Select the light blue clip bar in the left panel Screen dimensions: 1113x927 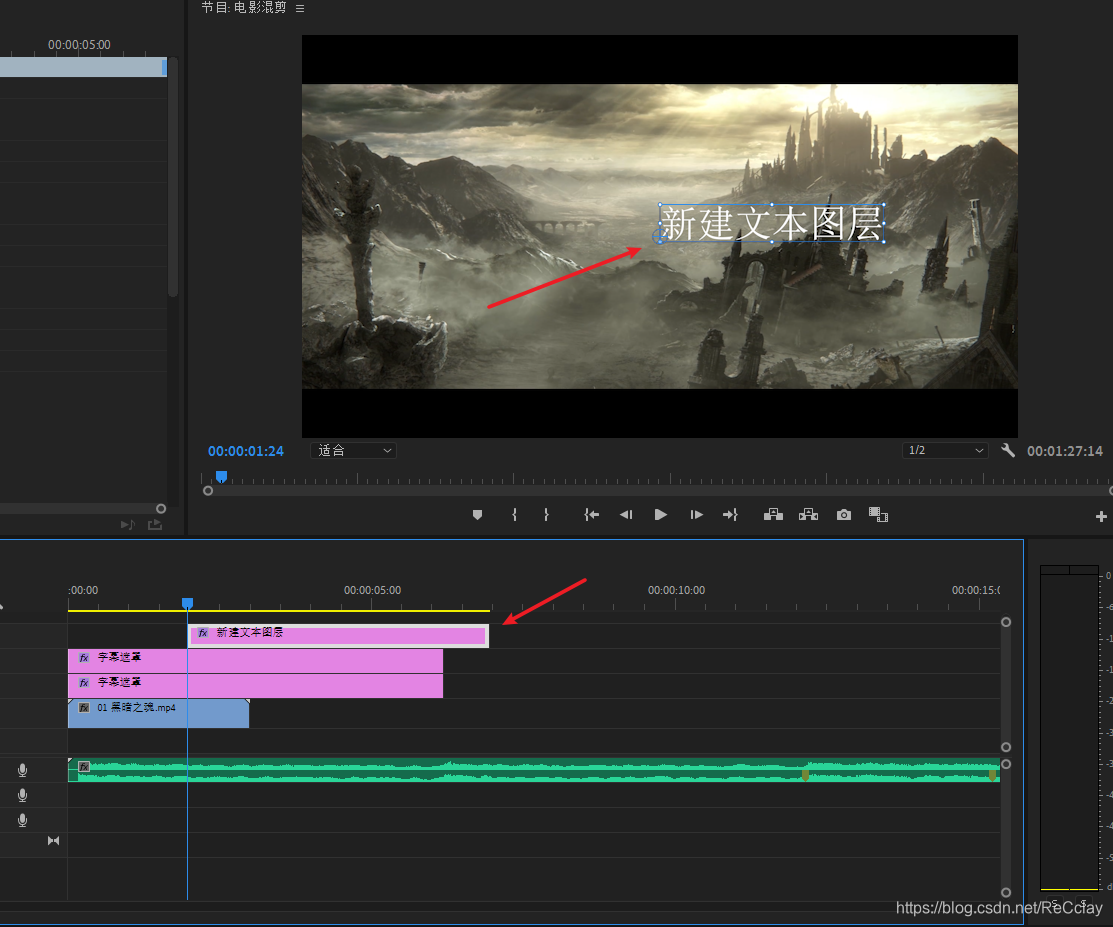(x=83, y=67)
